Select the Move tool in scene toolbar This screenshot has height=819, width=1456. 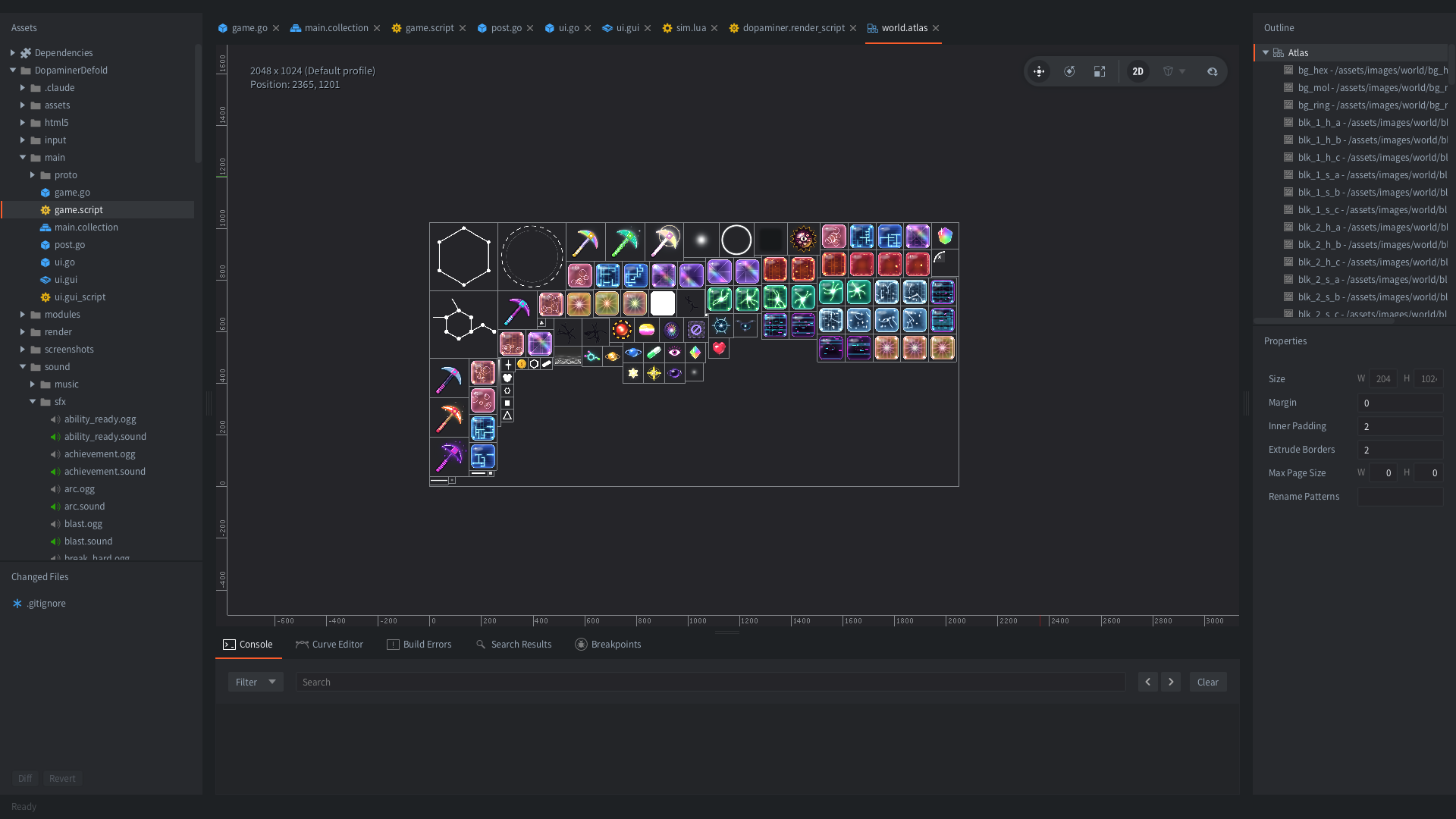point(1039,71)
